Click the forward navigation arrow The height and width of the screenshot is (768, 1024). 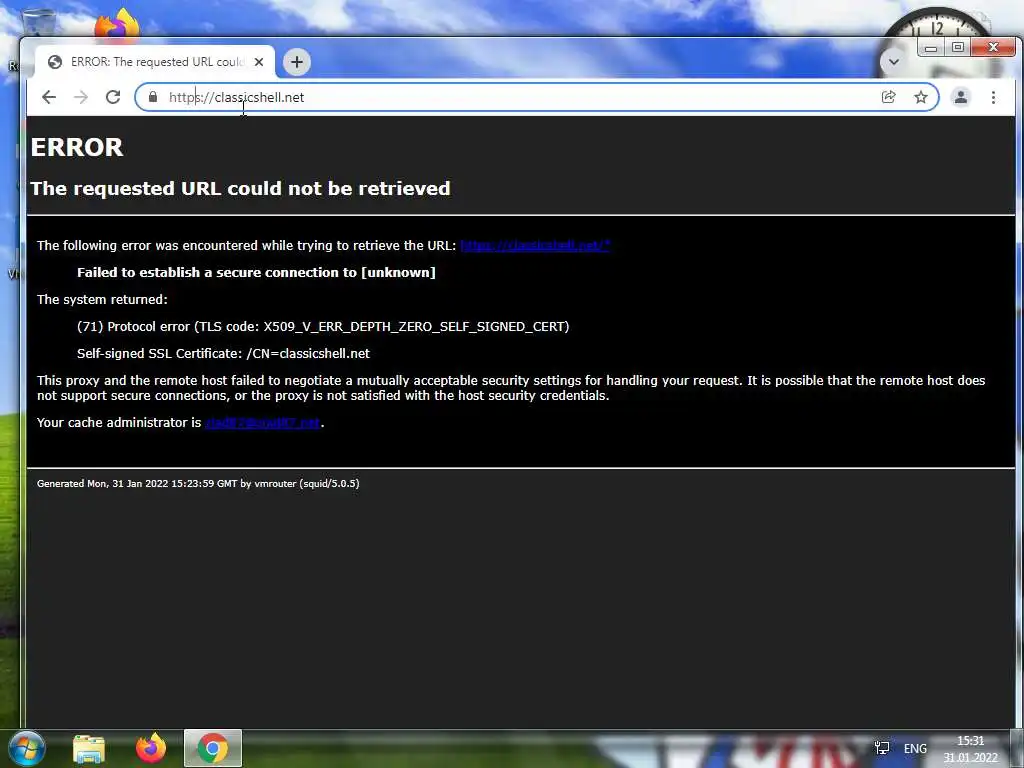(81, 97)
